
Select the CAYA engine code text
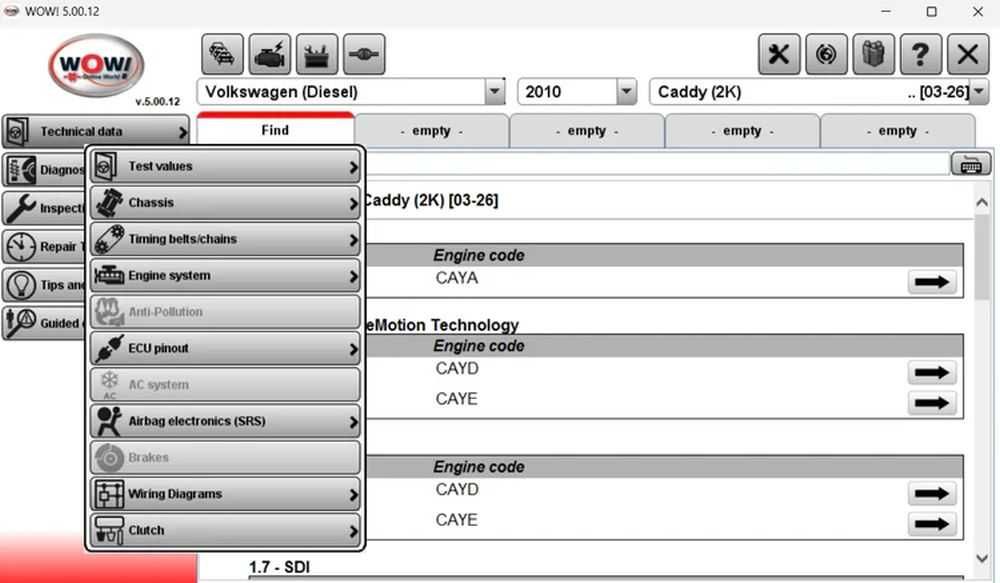tap(457, 278)
